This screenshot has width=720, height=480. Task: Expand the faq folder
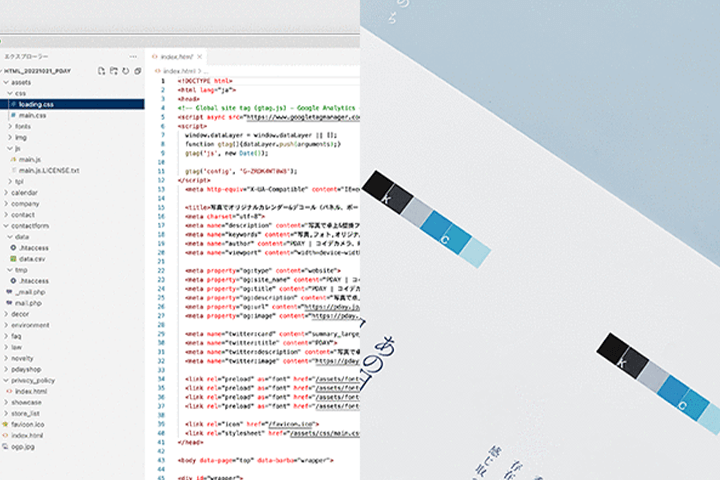6,336
